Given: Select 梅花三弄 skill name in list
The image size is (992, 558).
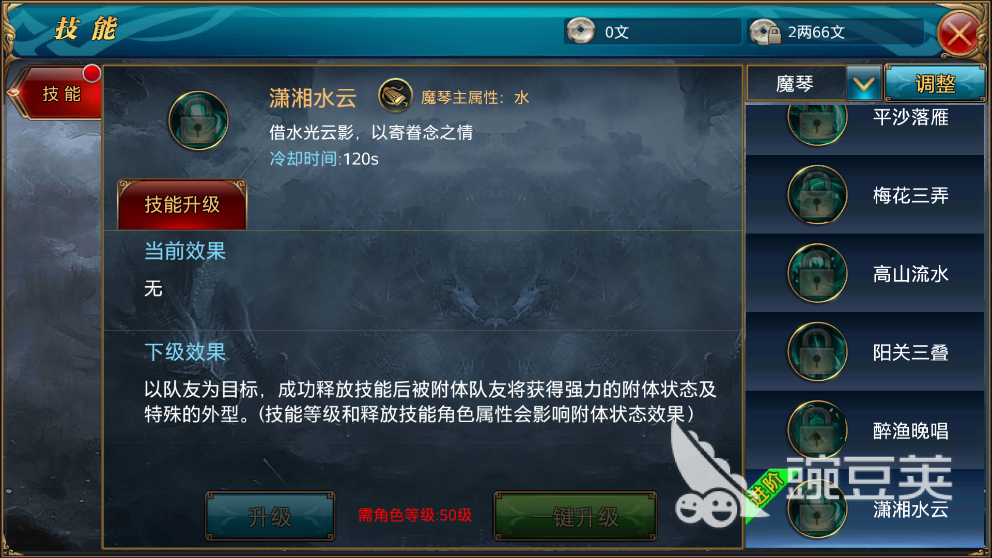Looking at the screenshot, I should pos(910,195).
